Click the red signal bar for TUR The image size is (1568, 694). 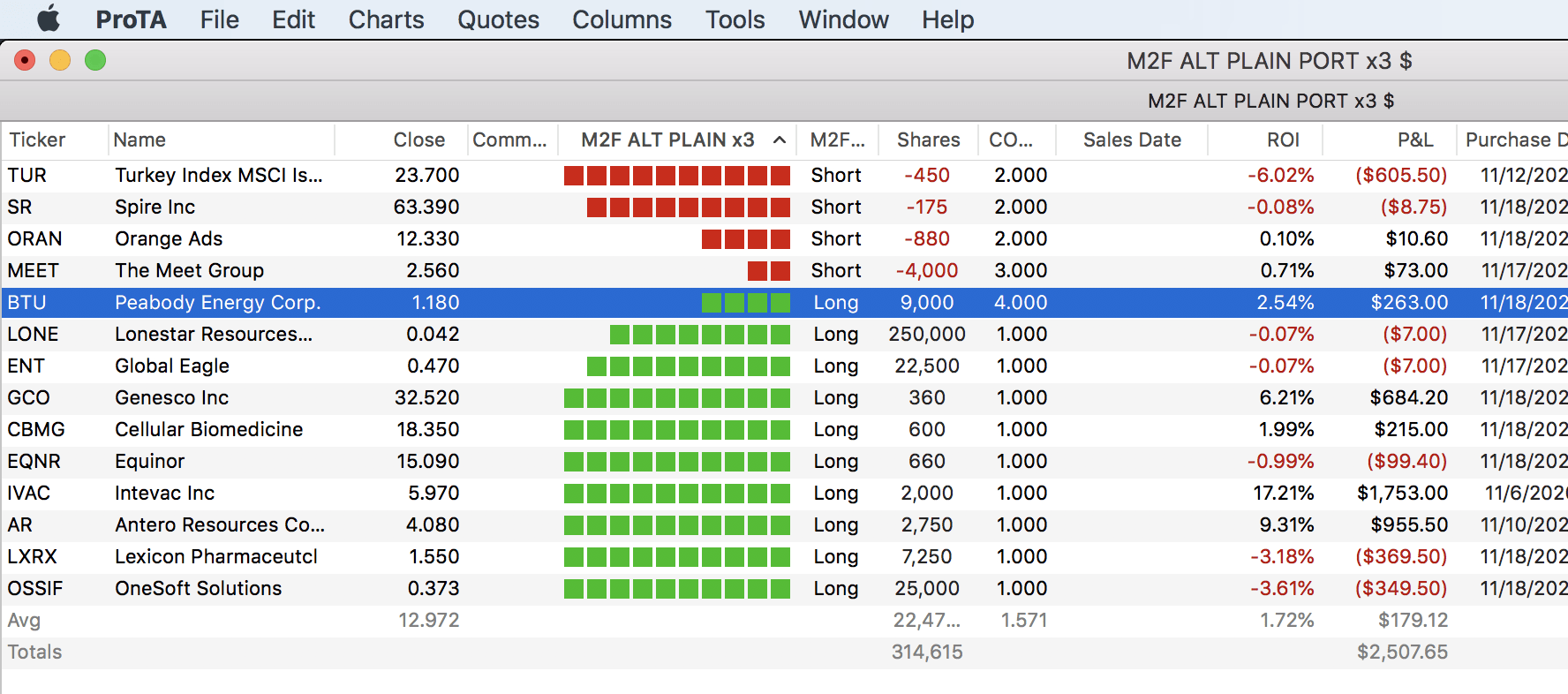(677, 175)
